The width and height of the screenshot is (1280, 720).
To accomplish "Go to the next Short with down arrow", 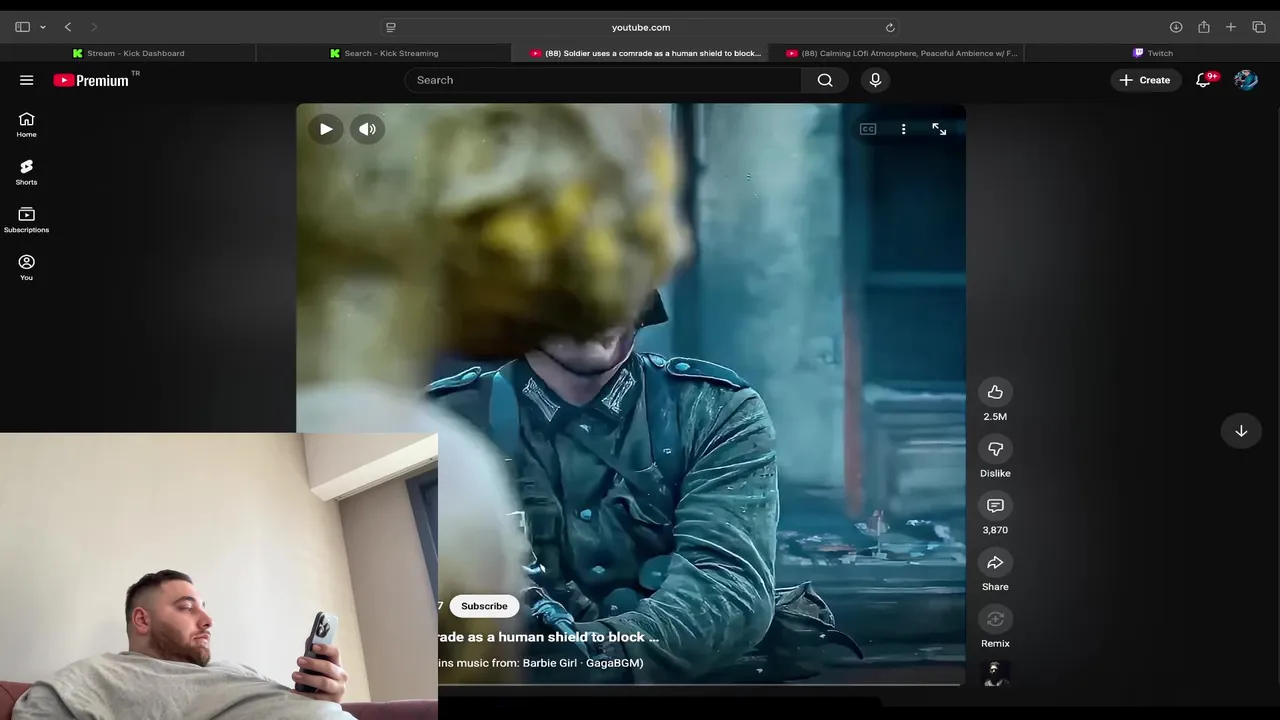I will (x=1241, y=431).
